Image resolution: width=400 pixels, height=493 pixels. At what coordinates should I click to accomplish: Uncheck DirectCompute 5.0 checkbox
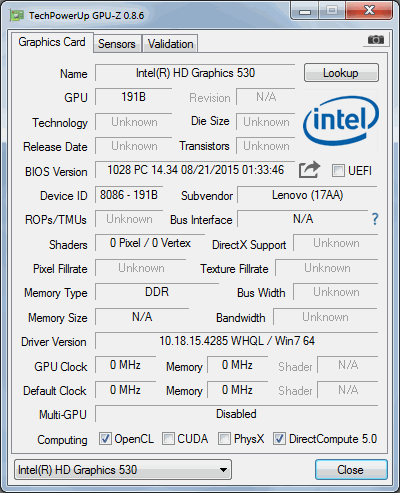[279, 439]
